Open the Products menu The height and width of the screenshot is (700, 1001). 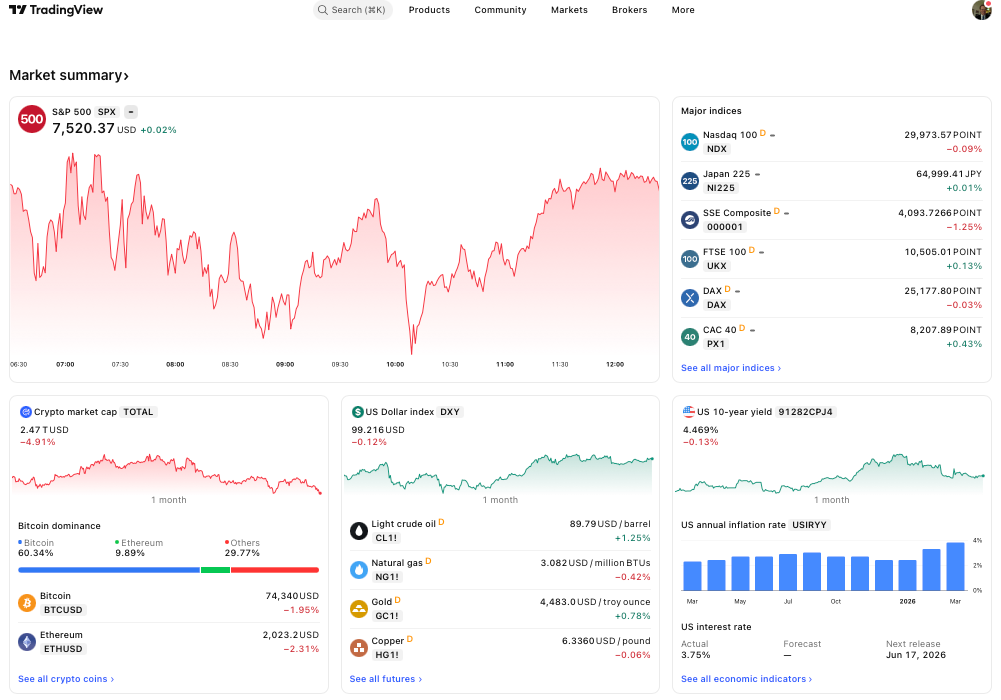[x=429, y=10]
